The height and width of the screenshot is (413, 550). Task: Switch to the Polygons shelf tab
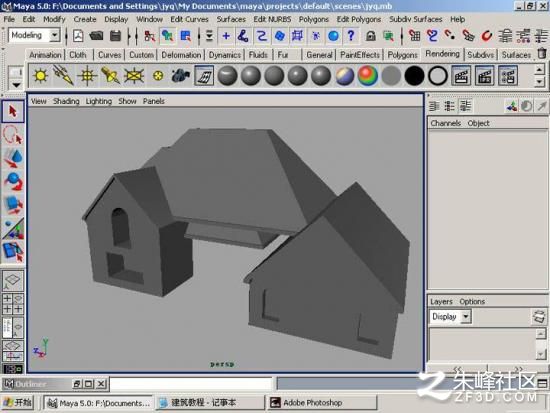pos(402,55)
